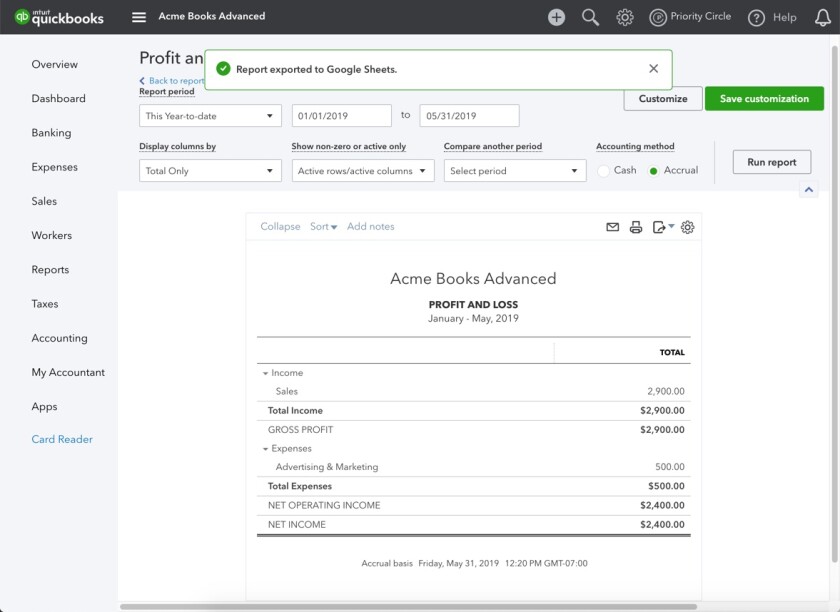The width and height of the screenshot is (840, 612).
Task: Open the report settings gear icon
Action: [687, 227]
